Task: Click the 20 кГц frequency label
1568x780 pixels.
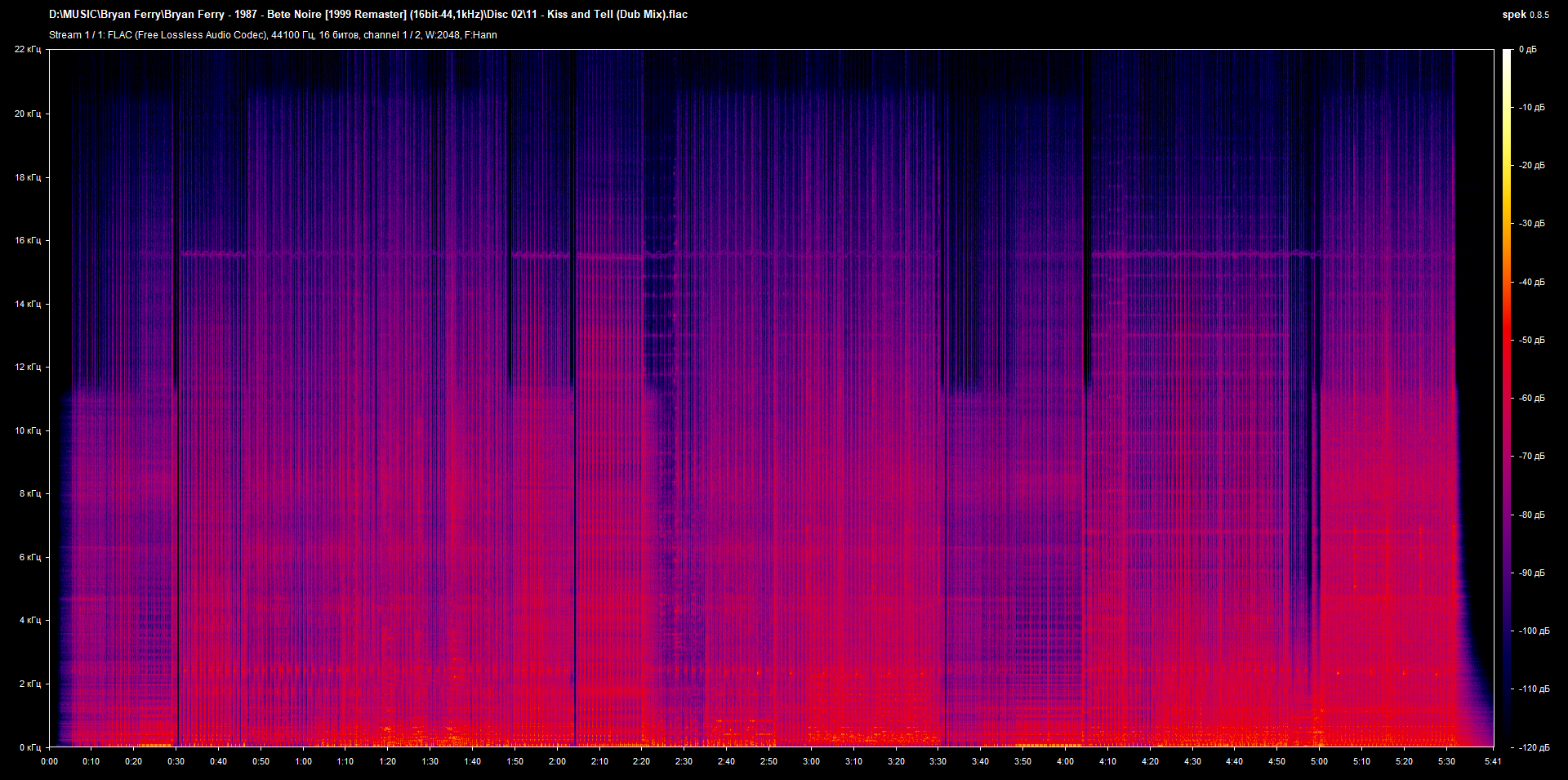Action: tap(28, 114)
